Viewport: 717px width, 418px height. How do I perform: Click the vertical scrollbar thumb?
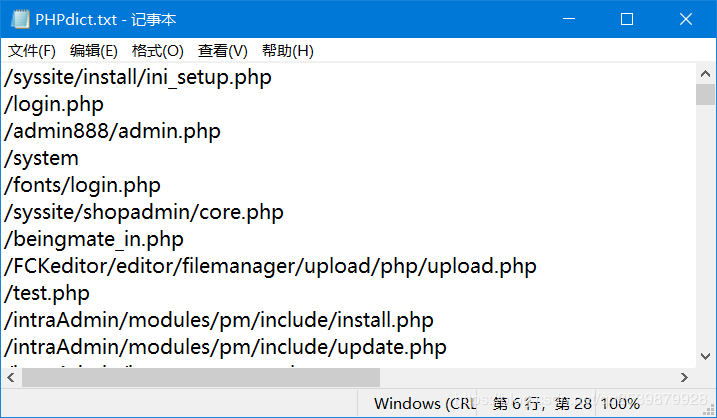pos(704,94)
